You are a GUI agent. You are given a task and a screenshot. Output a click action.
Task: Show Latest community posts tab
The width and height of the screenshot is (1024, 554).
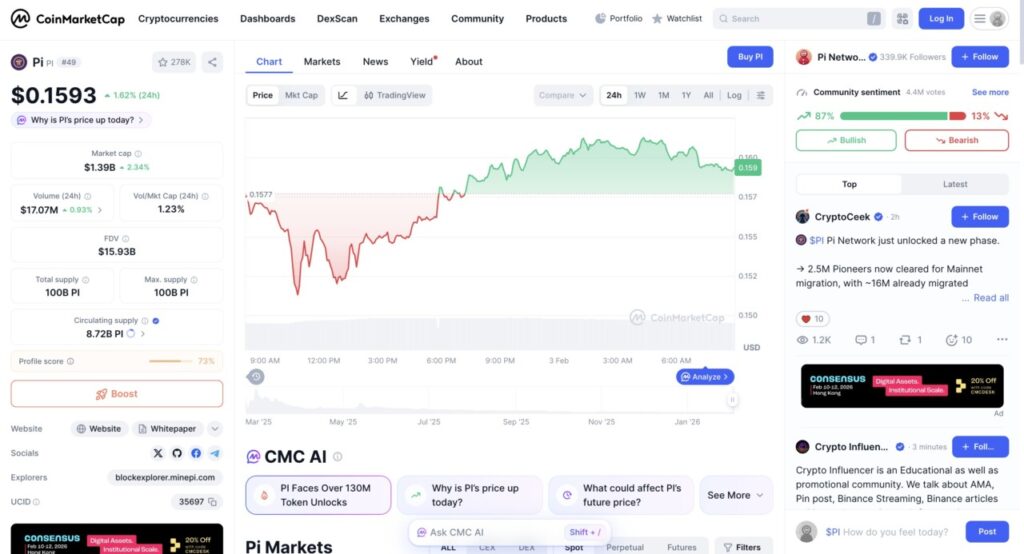[x=955, y=184]
